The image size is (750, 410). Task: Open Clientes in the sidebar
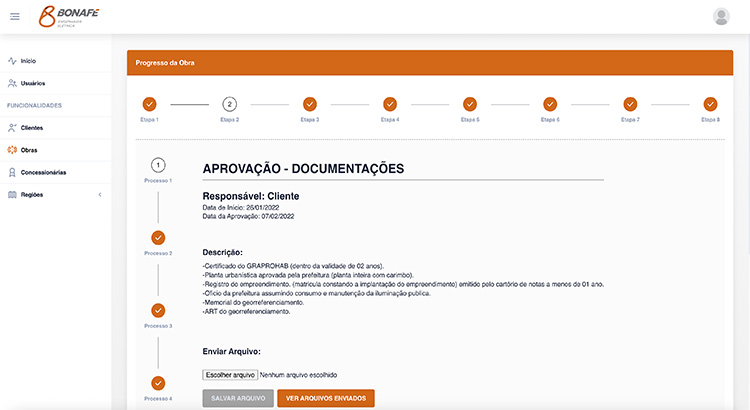pyautogui.click(x=32, y=128)
